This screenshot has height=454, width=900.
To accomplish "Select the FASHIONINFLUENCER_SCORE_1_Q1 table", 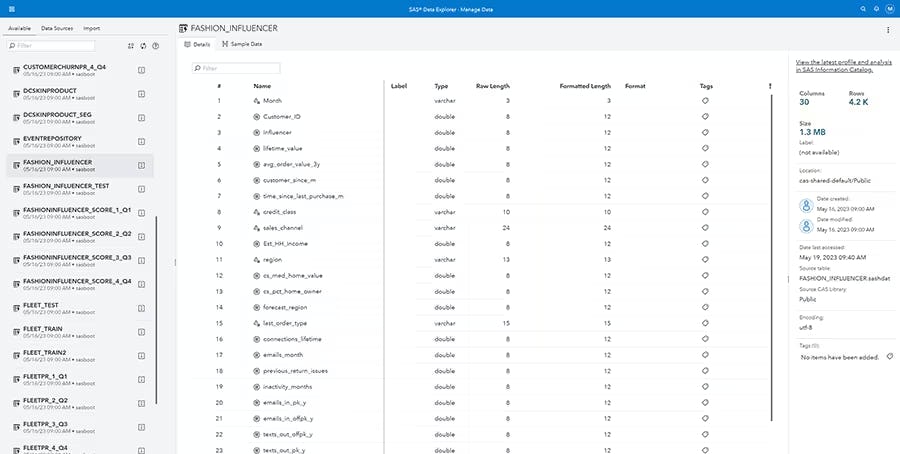I will tap(80, 213).
